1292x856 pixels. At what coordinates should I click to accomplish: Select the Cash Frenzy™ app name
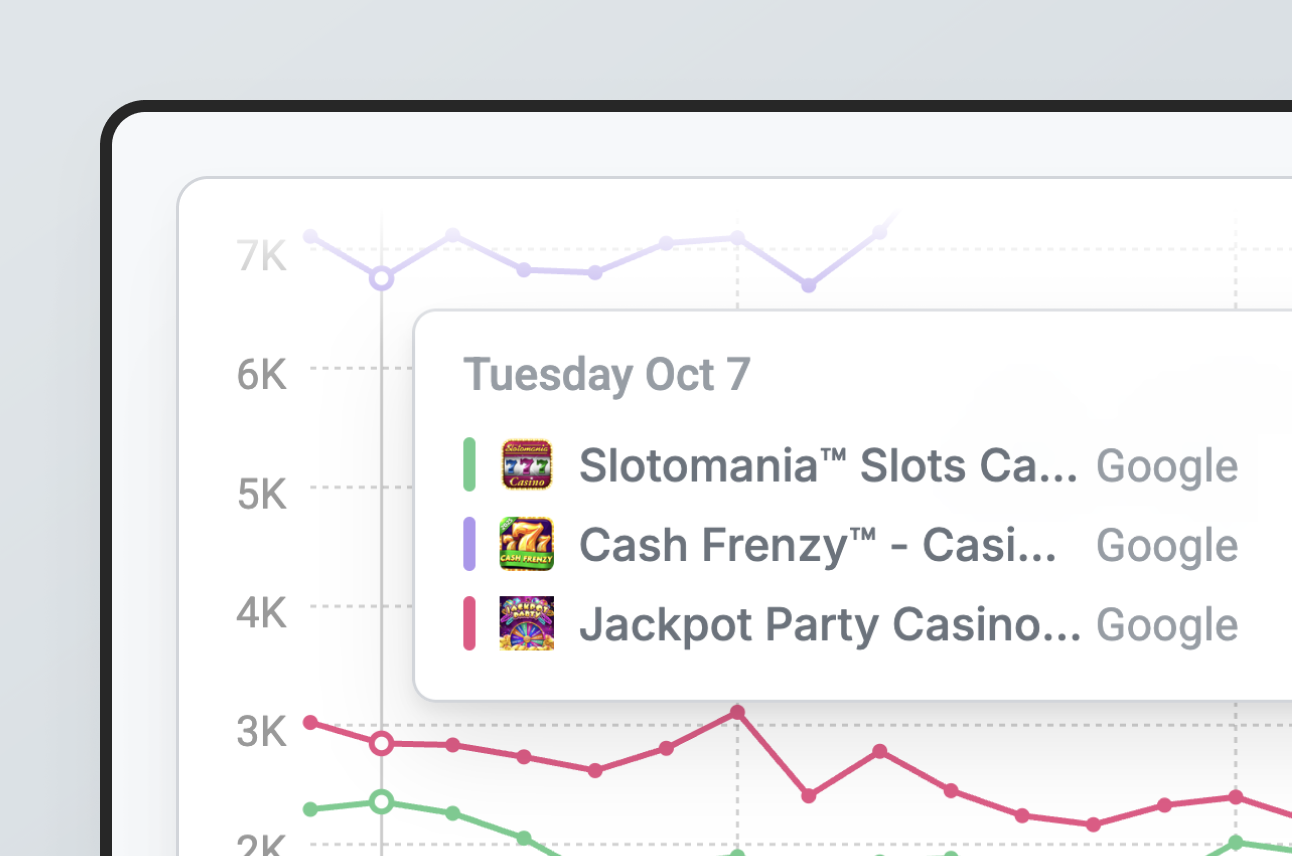[x=817, y=546]
